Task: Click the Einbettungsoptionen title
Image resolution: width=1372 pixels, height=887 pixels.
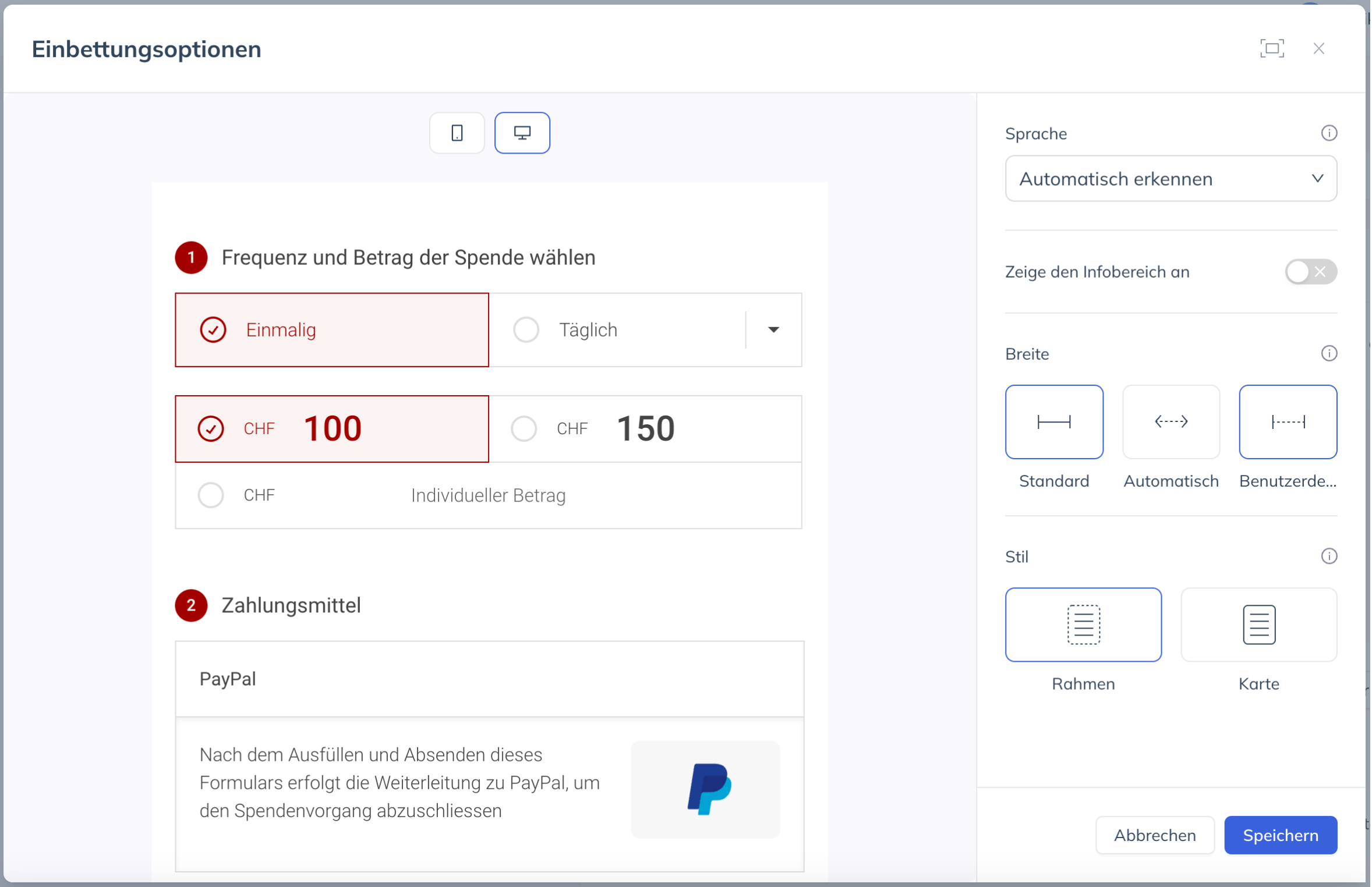Action: (x=147, y=49)
